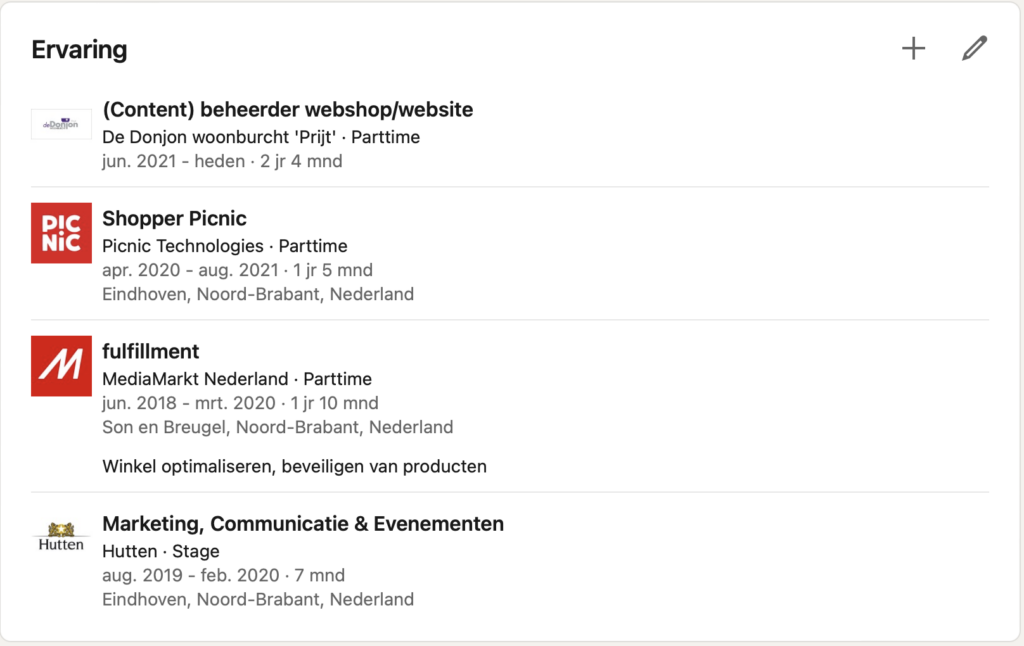Edit the experience section via the pencil icon

974,48
